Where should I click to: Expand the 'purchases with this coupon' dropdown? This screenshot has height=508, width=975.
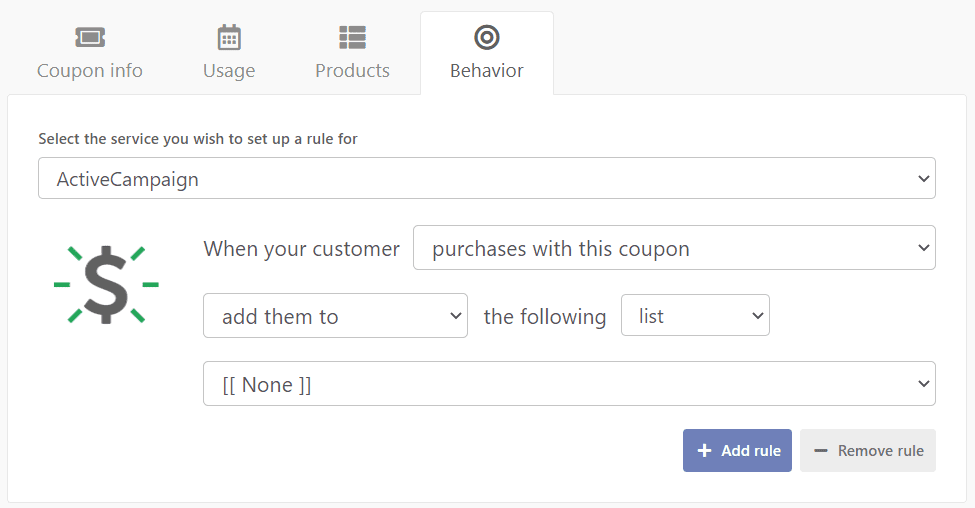(x=674, y=247)
